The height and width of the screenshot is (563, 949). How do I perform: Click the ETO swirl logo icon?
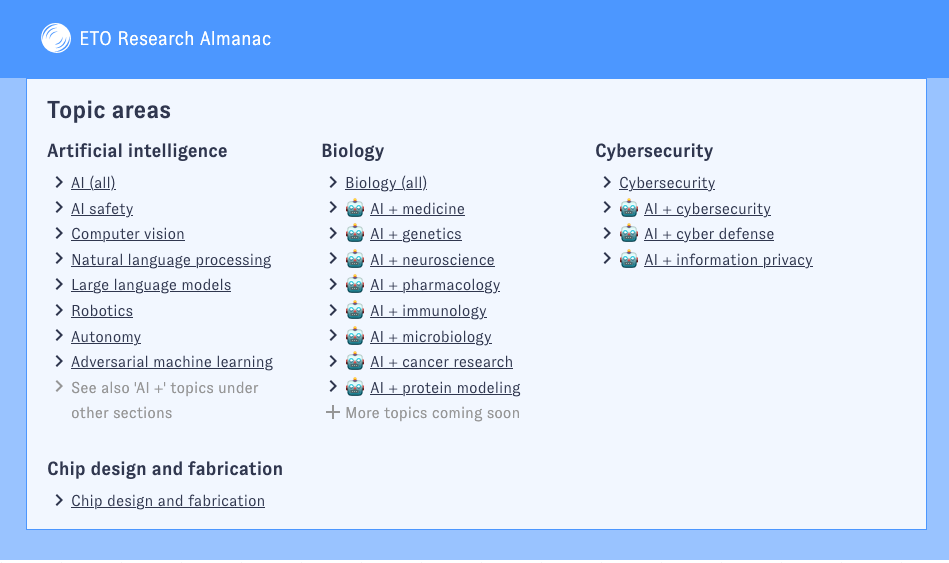(x=56, y=38)
